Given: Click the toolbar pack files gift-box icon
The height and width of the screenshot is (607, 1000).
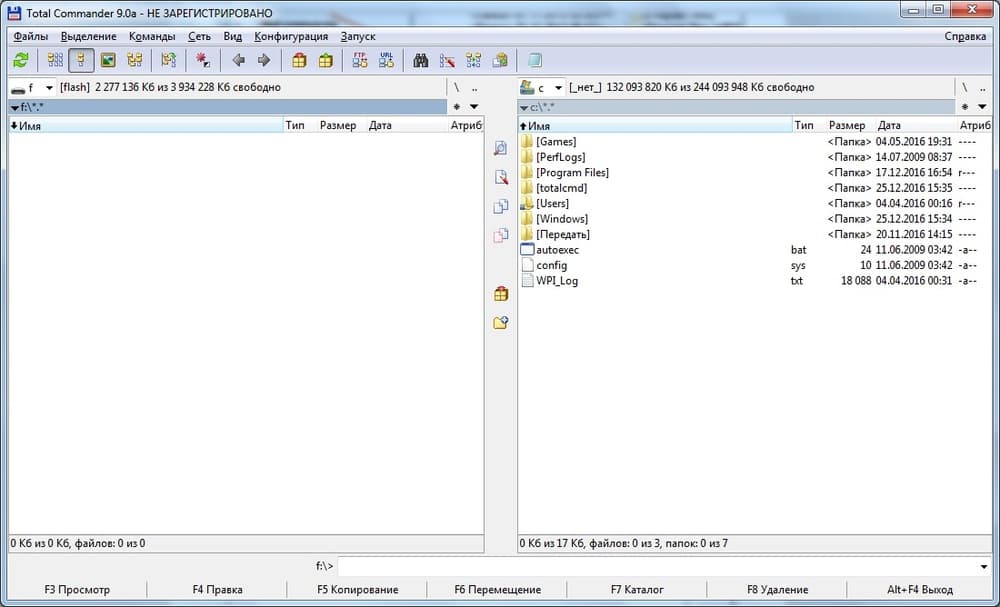Looking at the screenshot, I should click(299, 61).
